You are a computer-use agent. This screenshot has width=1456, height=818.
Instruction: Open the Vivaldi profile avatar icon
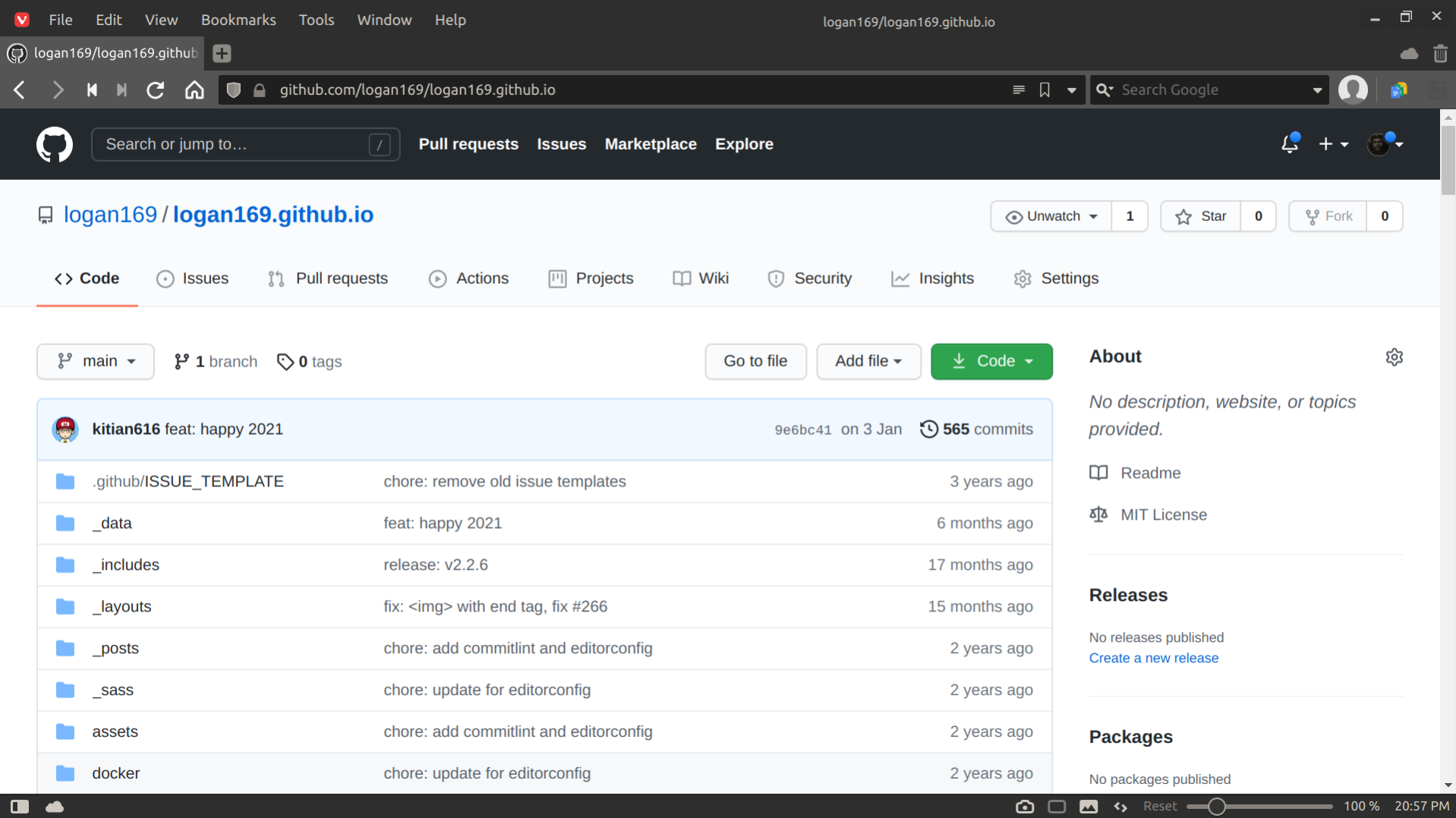pos(1353,90)
